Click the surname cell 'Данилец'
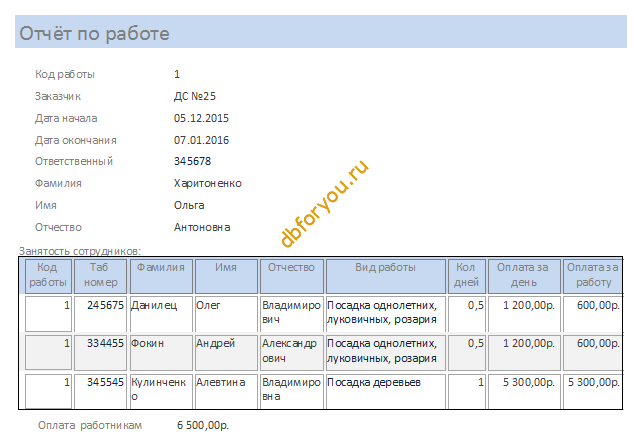The image size is (634, 441). (x=161, y=314)
